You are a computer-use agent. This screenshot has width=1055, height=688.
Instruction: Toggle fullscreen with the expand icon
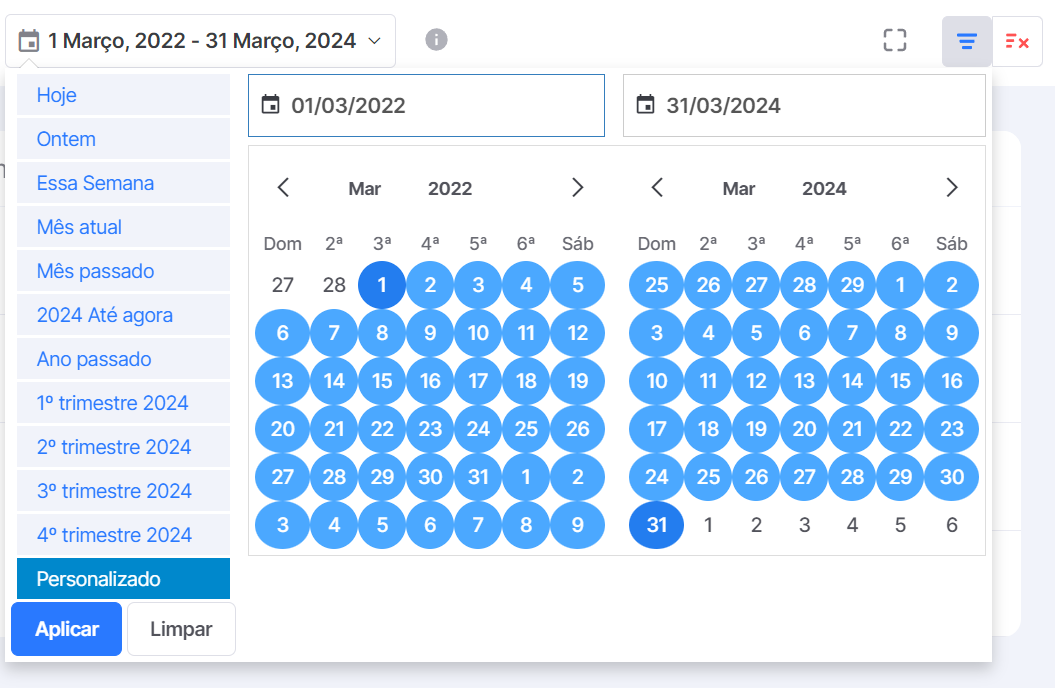(x=894, y=40)
